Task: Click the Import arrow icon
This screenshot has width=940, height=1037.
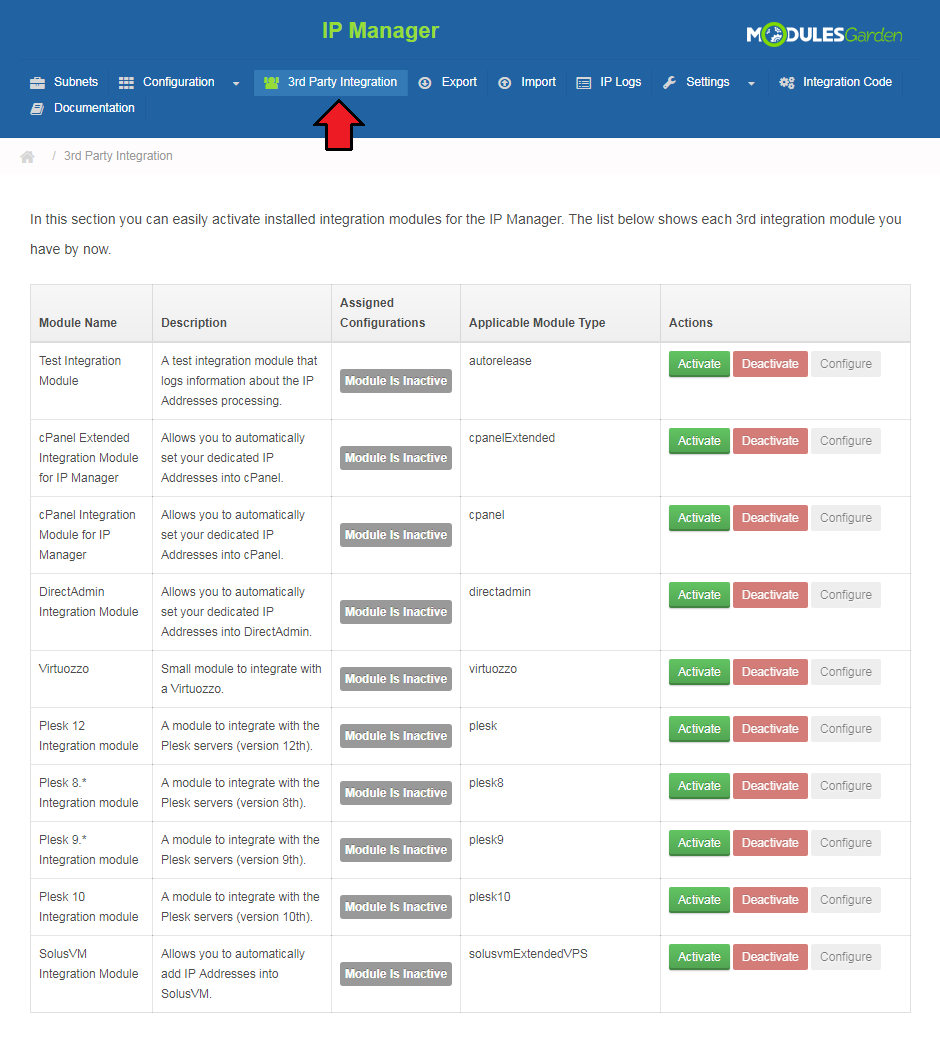Action: tap(505, 83)
